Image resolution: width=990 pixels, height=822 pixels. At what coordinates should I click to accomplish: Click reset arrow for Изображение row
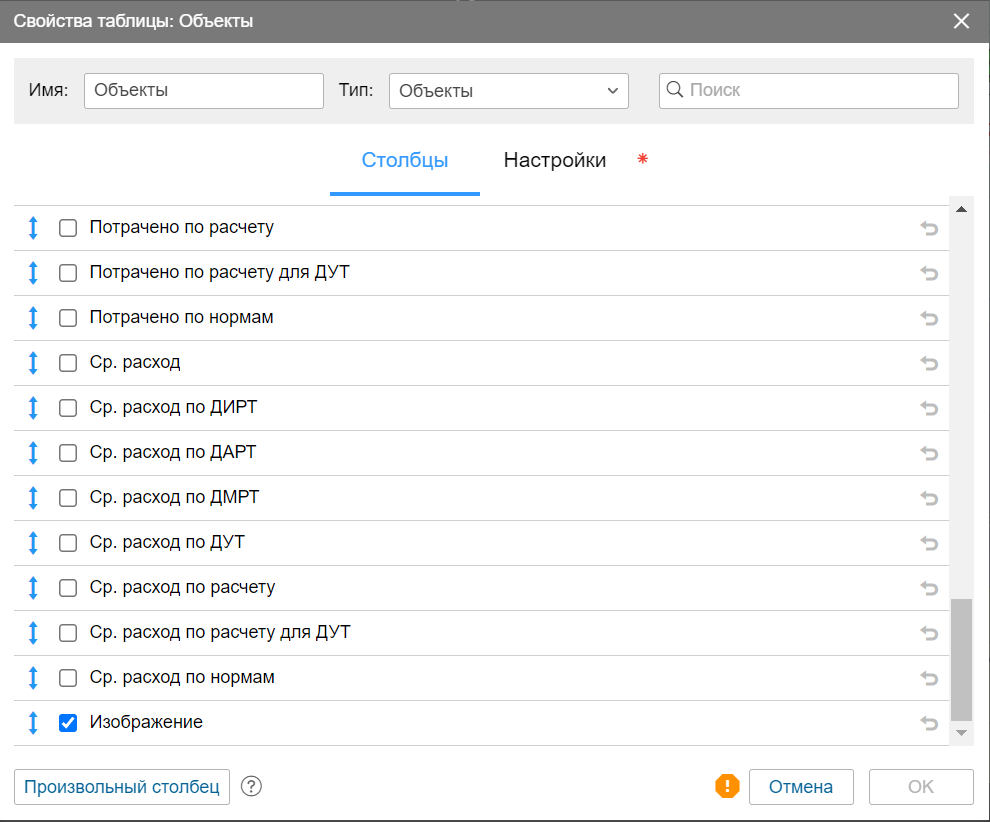pyautogui.click(x=929, y=723)
